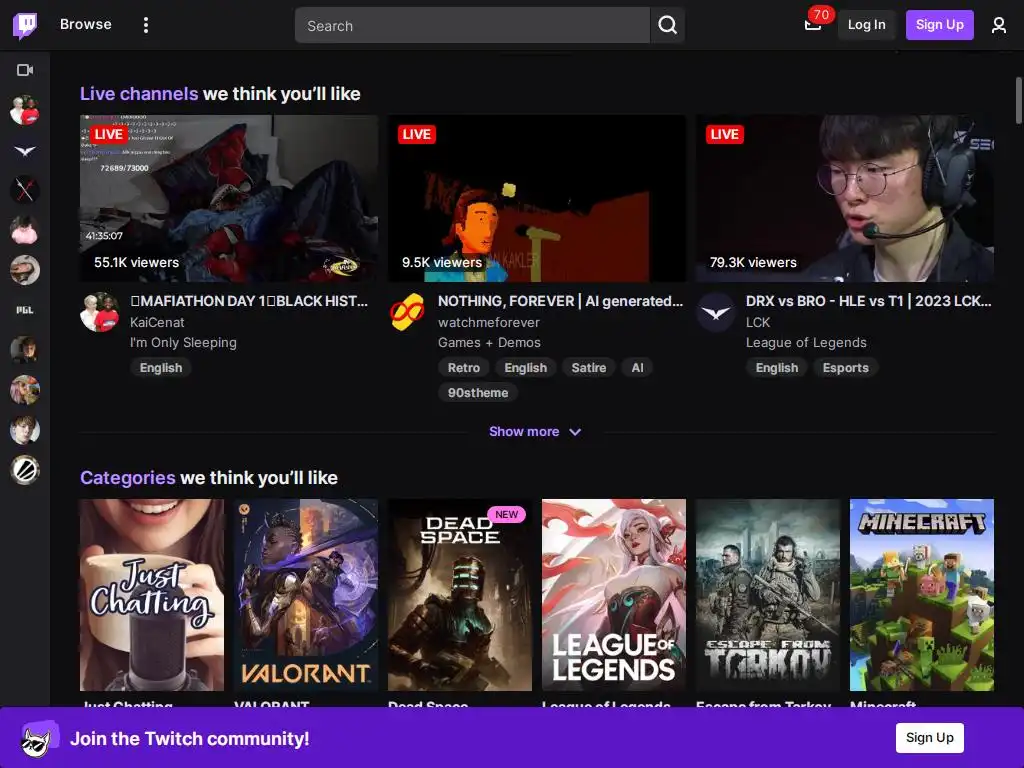Select the 90stheme tag
Screen dimensions: 1024x768
(477, 392)
